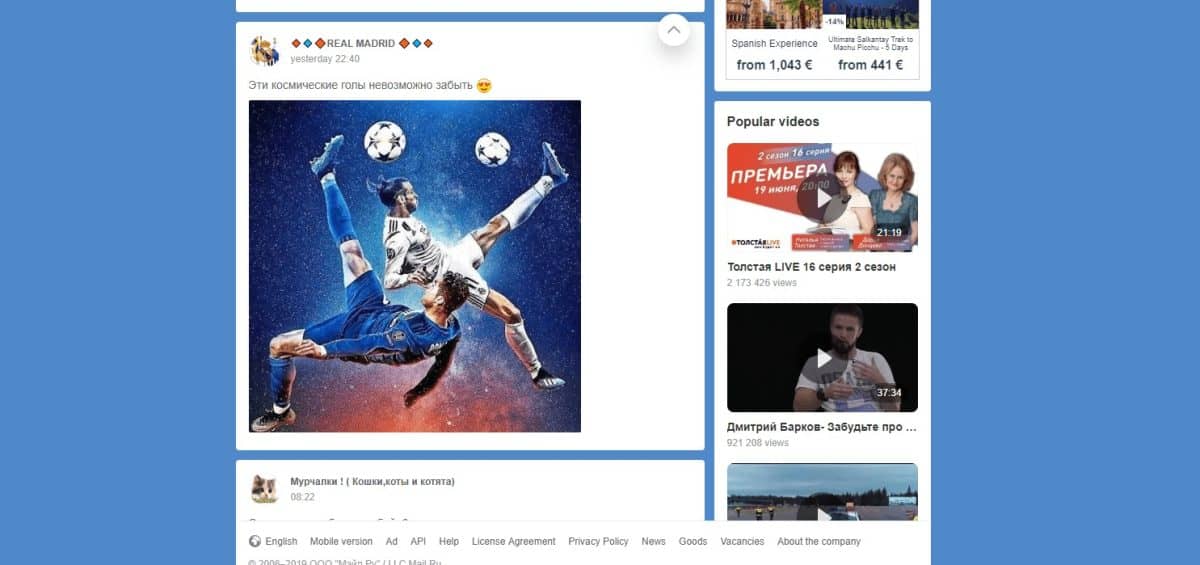Open Толстая LIVE 16 серия video title

point(811,267)
